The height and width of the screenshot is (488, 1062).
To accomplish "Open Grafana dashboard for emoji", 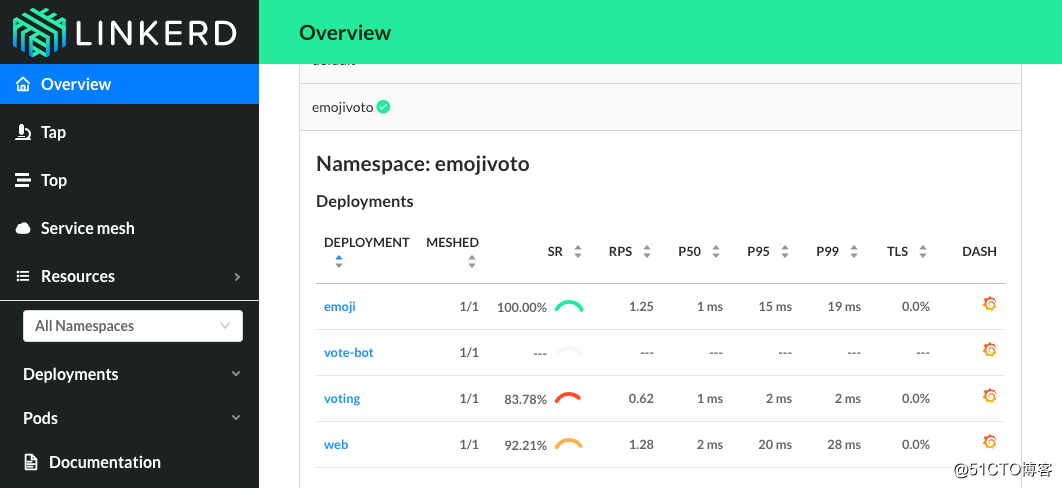I will pos(990,304).
